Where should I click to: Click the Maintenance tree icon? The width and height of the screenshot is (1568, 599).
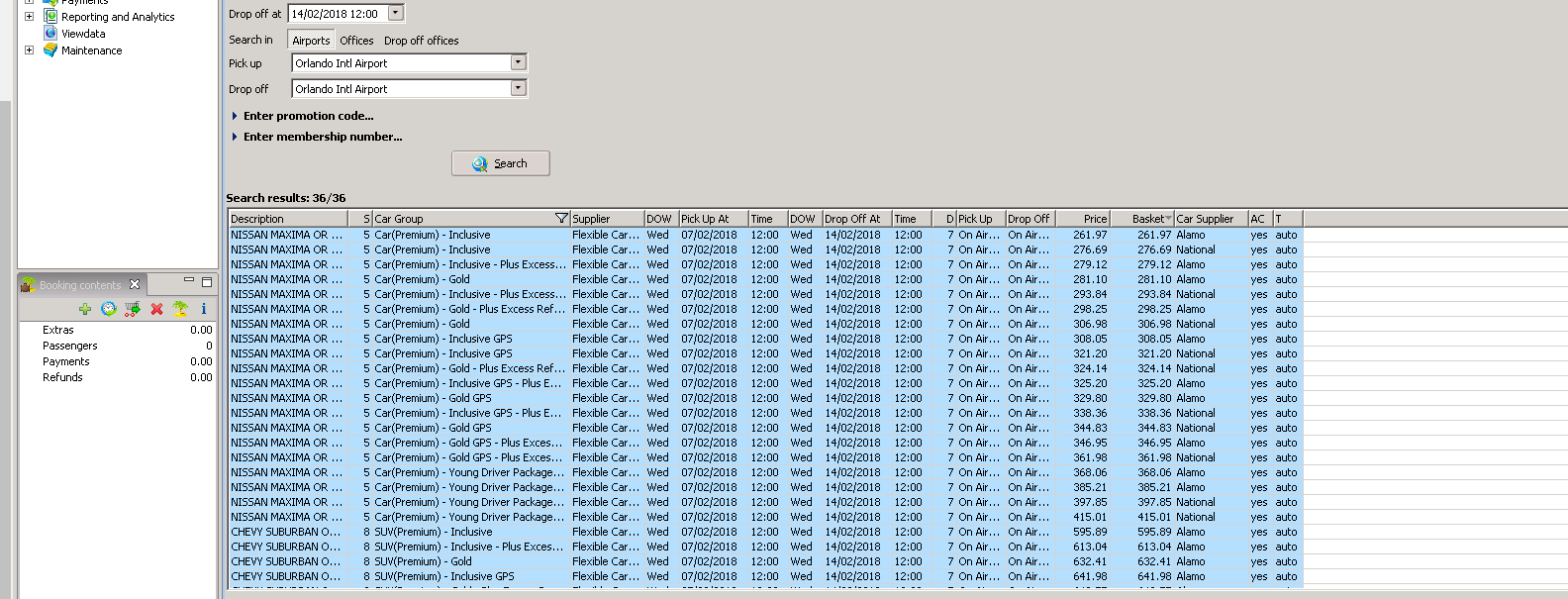(50, 50)
